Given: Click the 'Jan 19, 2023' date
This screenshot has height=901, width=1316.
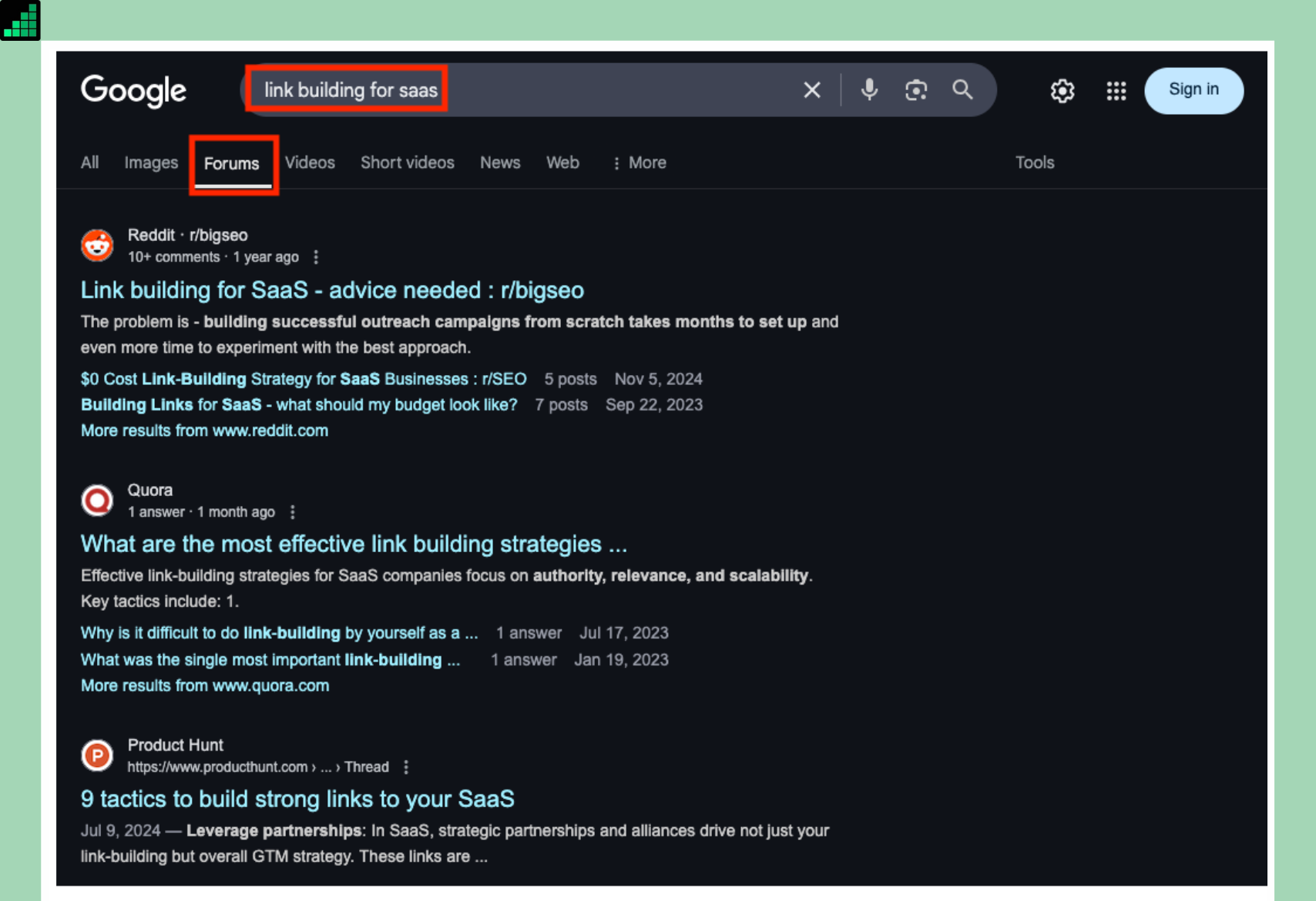Looking at the screenshot, I should tap(621, 660).
